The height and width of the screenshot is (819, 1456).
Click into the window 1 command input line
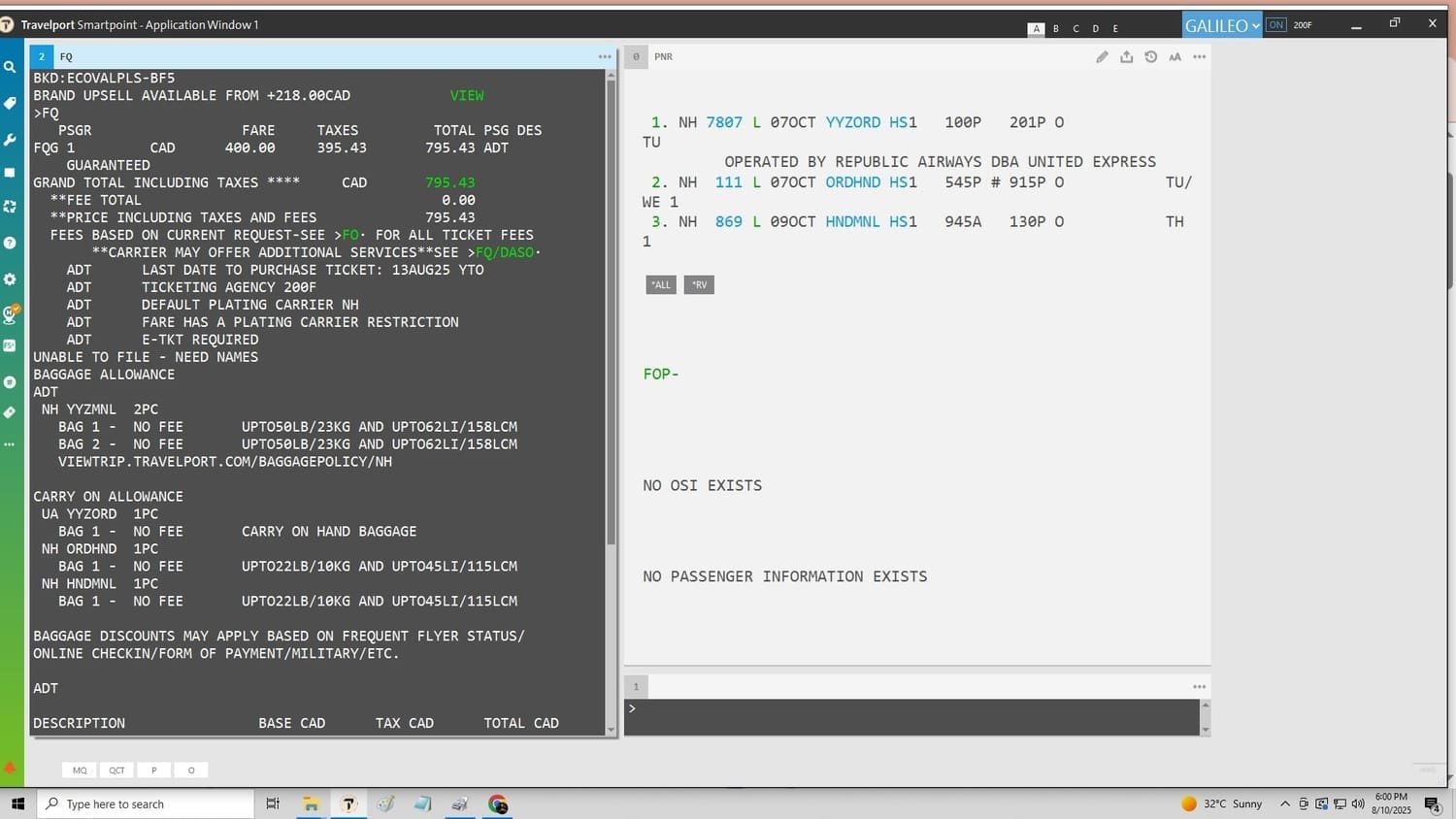911,717
